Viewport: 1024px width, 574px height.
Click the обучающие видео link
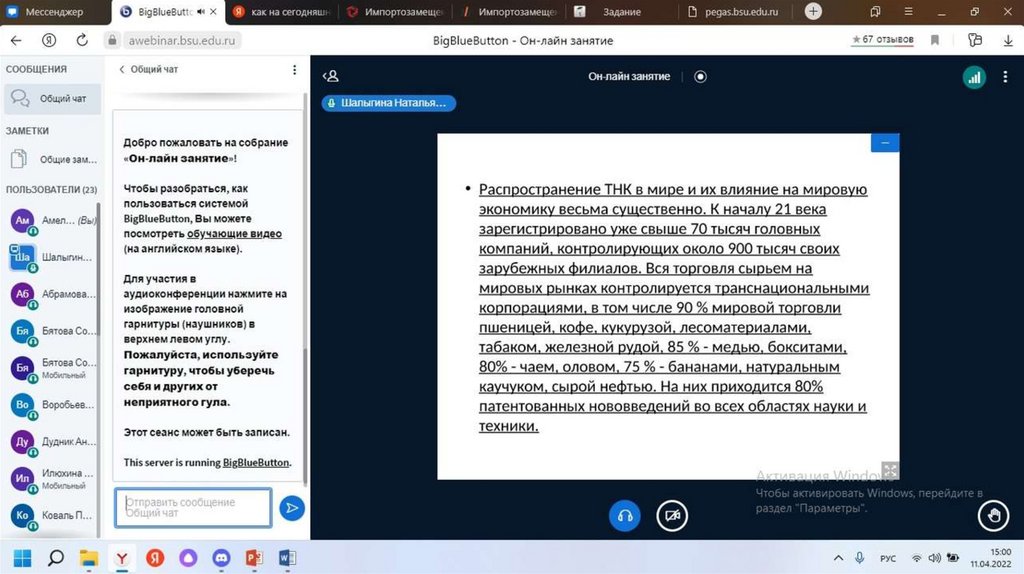[234, 234]
